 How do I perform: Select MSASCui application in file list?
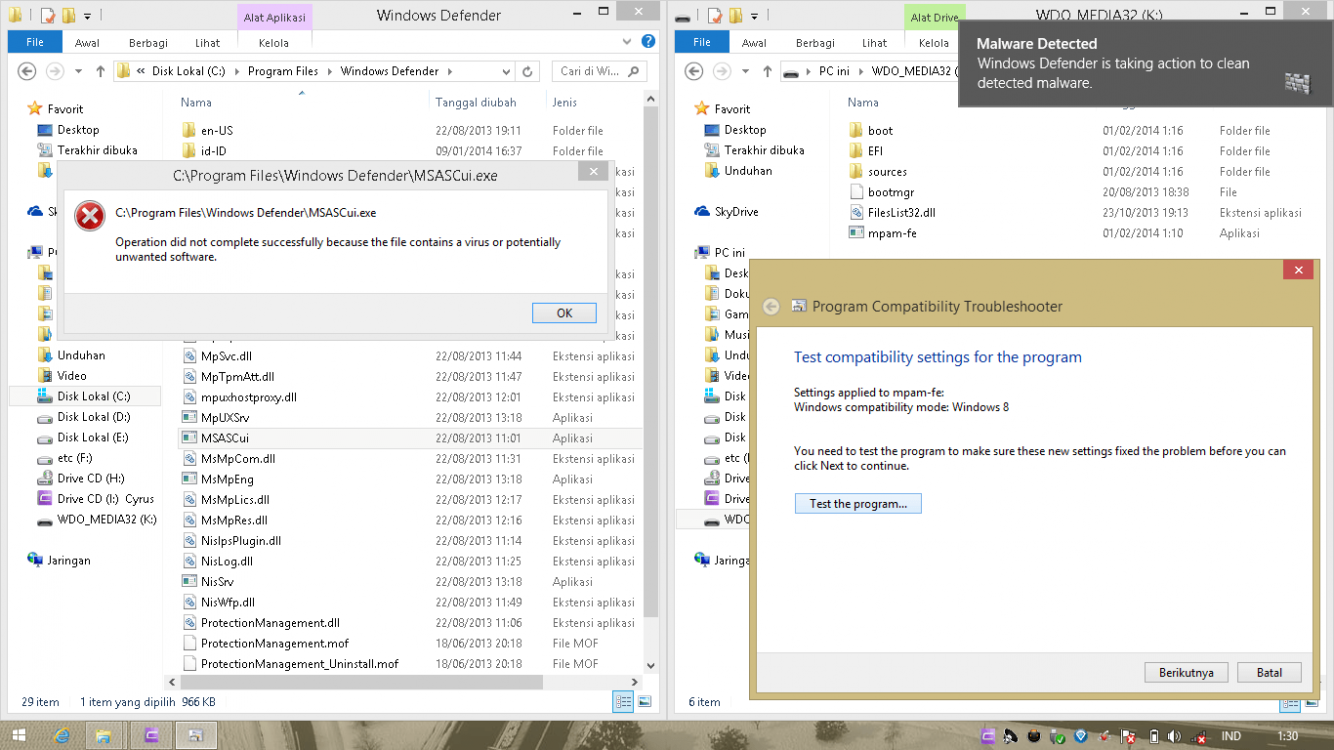click(224, 438)
